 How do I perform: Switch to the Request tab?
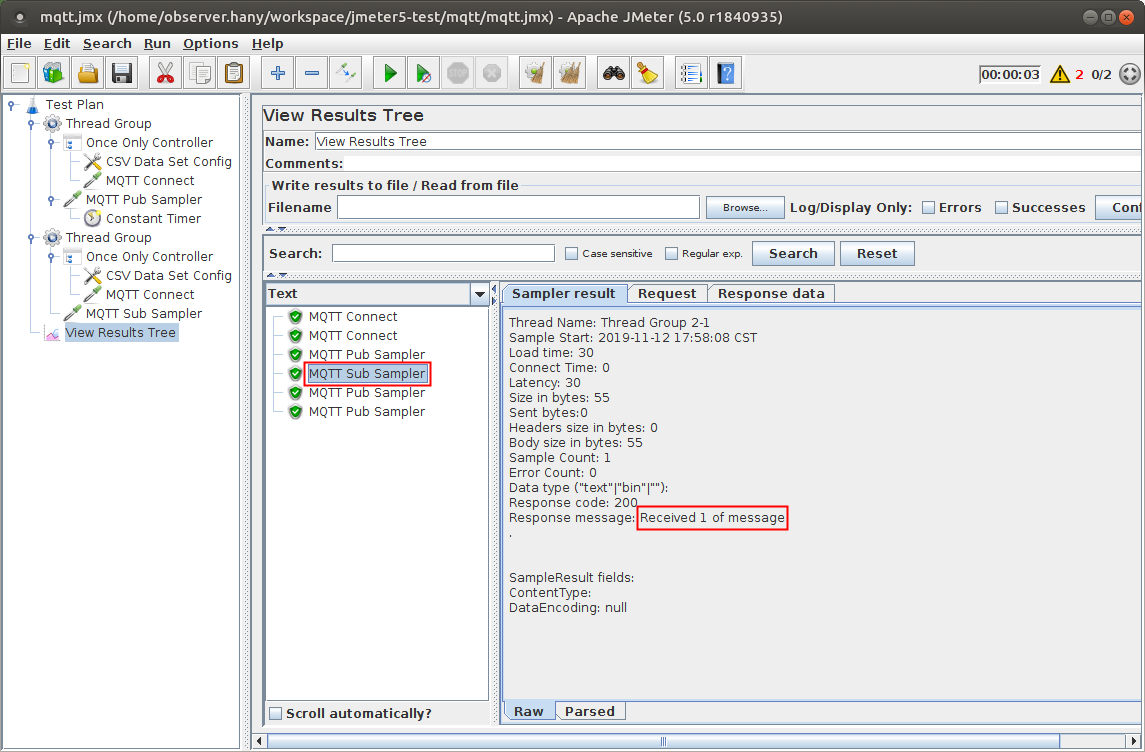click(x=667, y=293)
